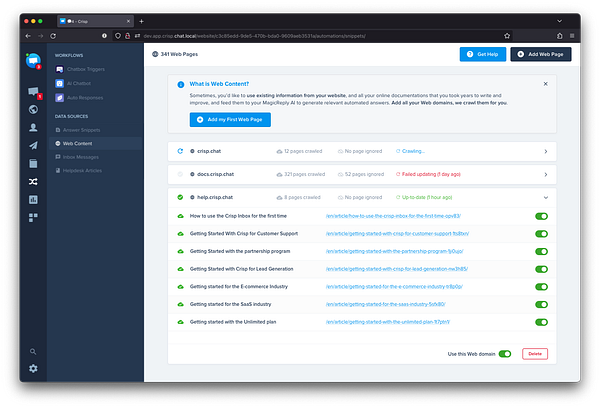
Task: Click the search magnifier icon in sidebar
Action: [33, 351]
